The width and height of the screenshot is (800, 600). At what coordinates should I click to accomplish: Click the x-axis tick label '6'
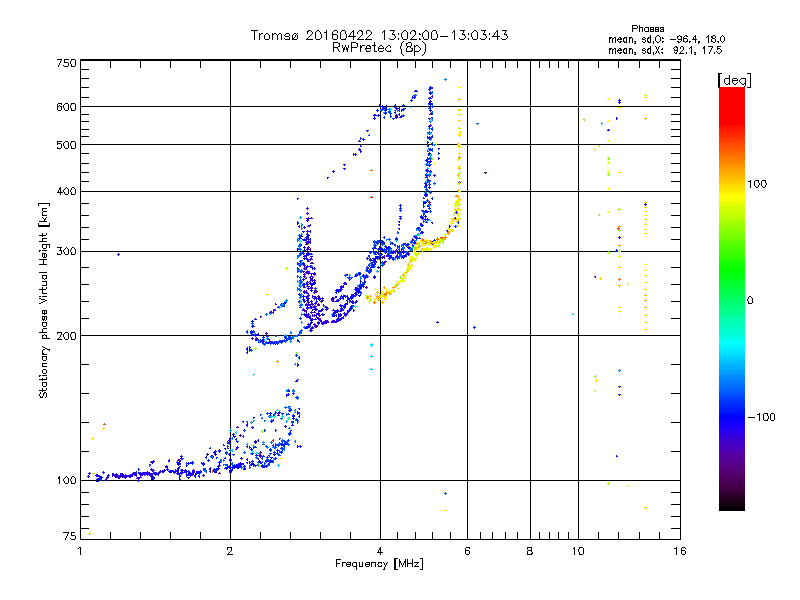point(467,551)
